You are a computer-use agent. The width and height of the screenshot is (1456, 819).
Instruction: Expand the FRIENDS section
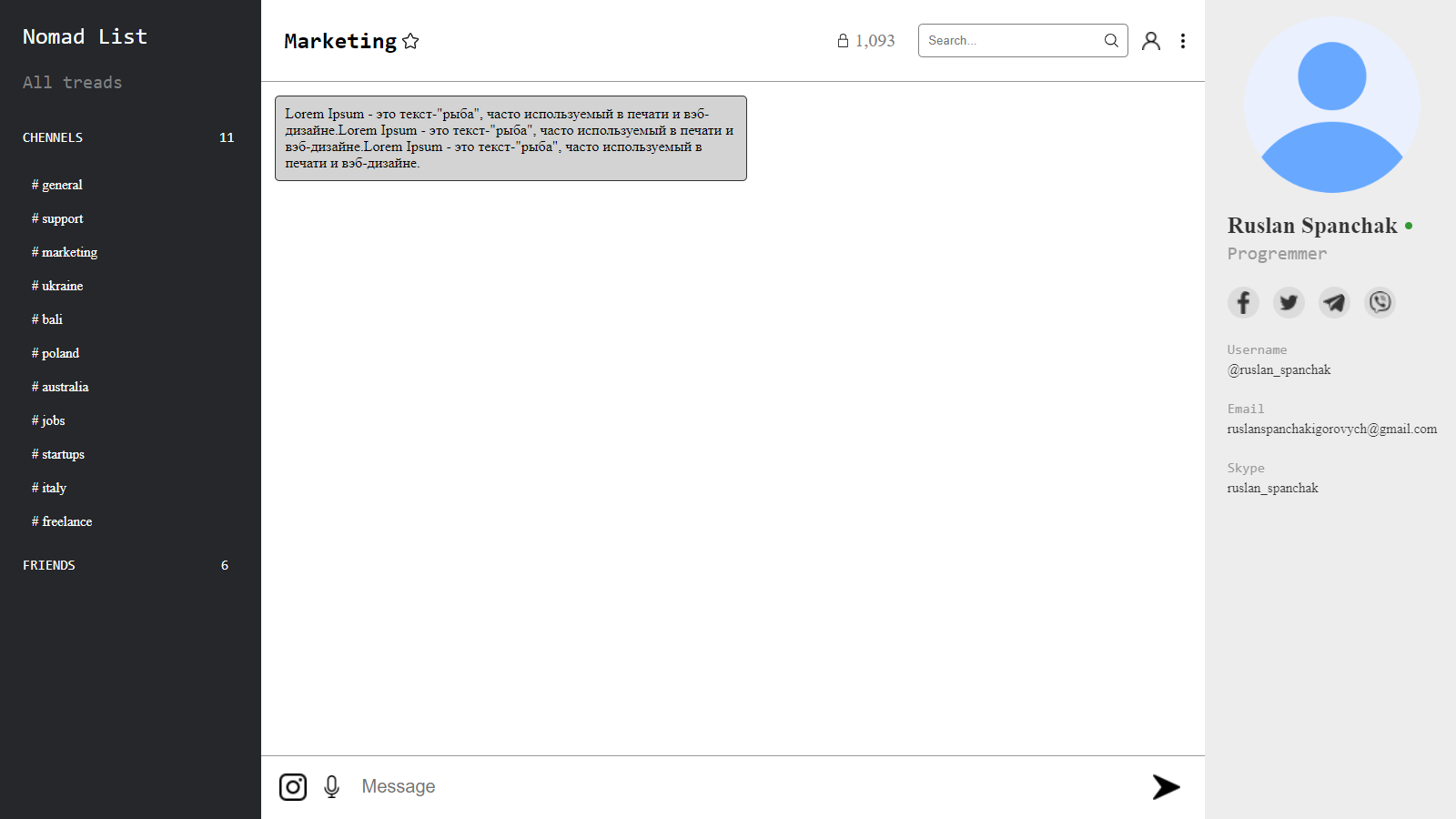pos(49,565)
